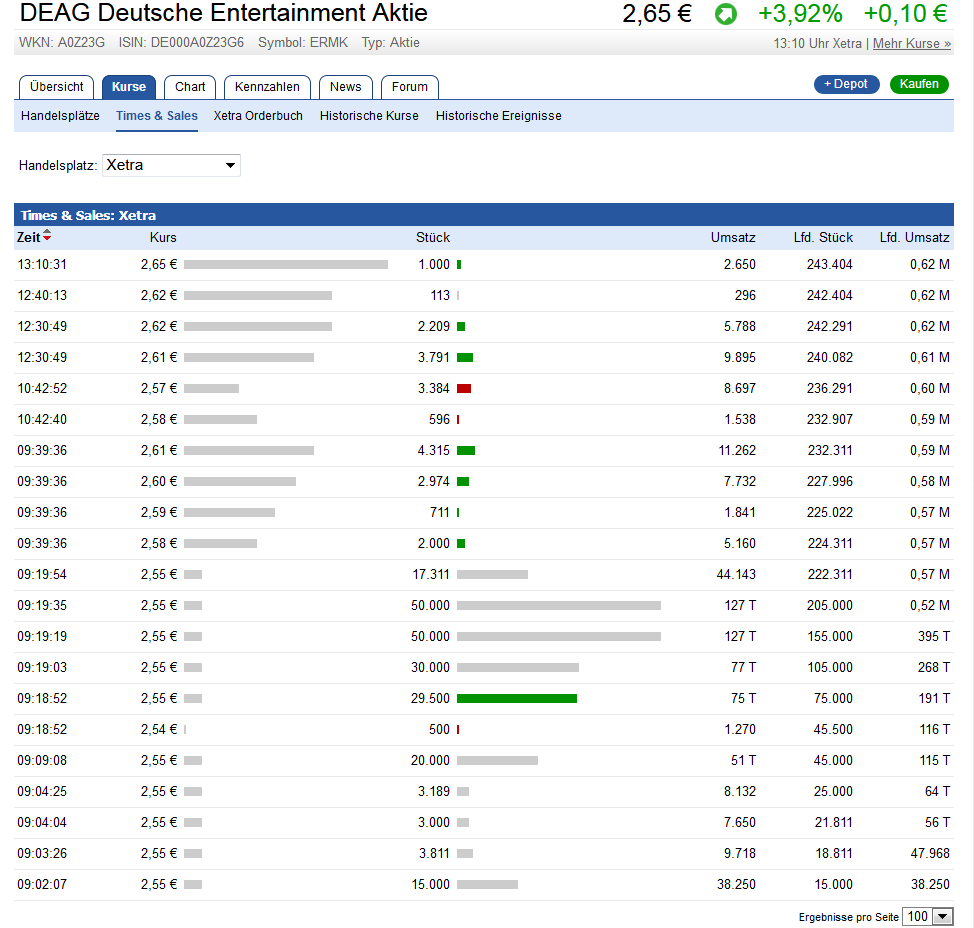This screenshot has height=928, width=974.
Task: Click the red volume bar for 3.384 Stück
Action: point(464,389)
